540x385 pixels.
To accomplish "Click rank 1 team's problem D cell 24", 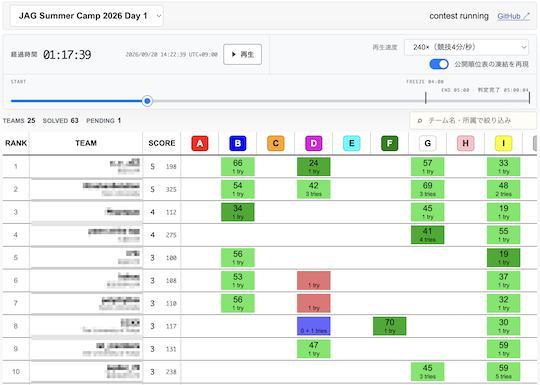I will [x=314, y=167].
